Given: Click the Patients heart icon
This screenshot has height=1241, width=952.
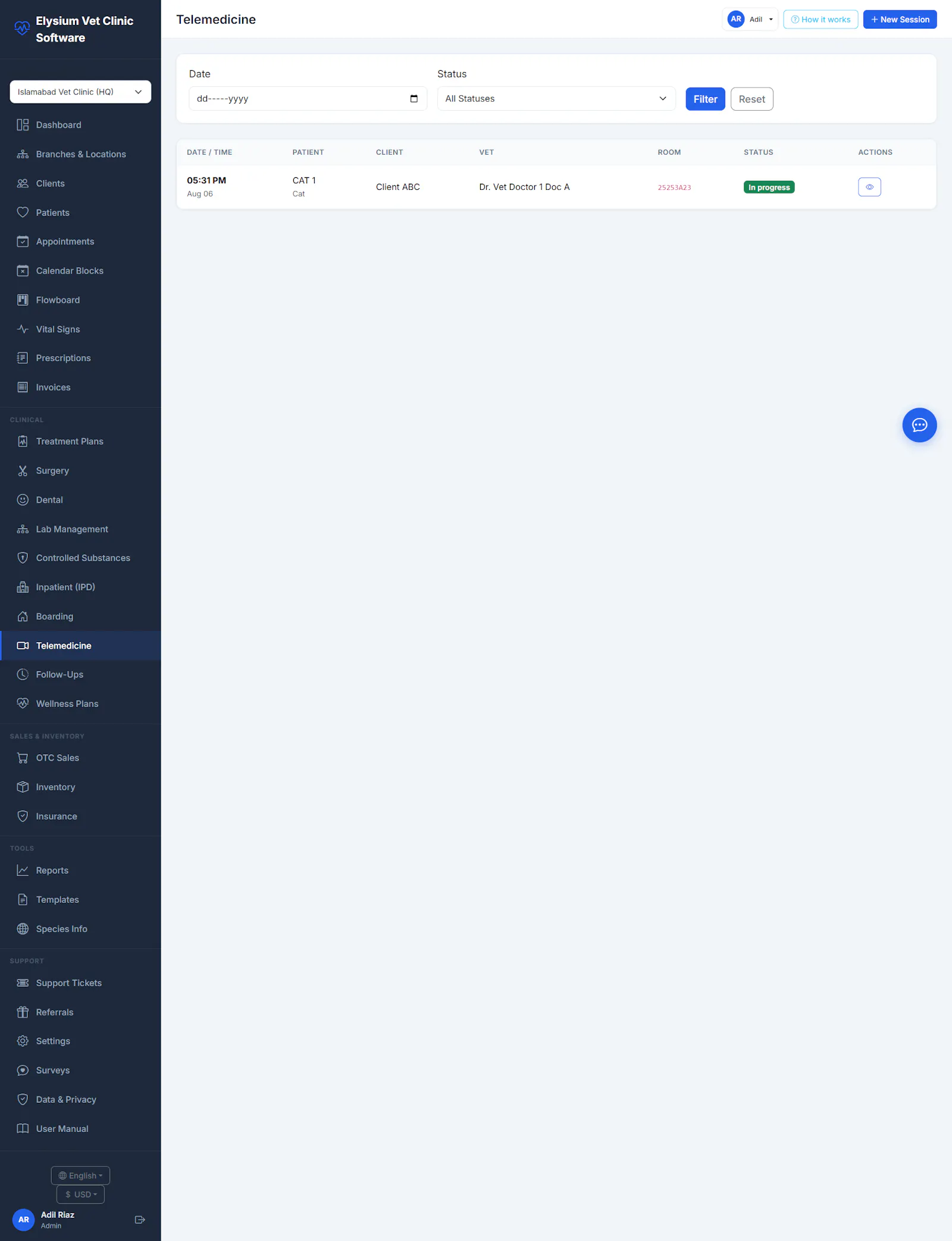Looking at the screenshot, I should [23, 212].
